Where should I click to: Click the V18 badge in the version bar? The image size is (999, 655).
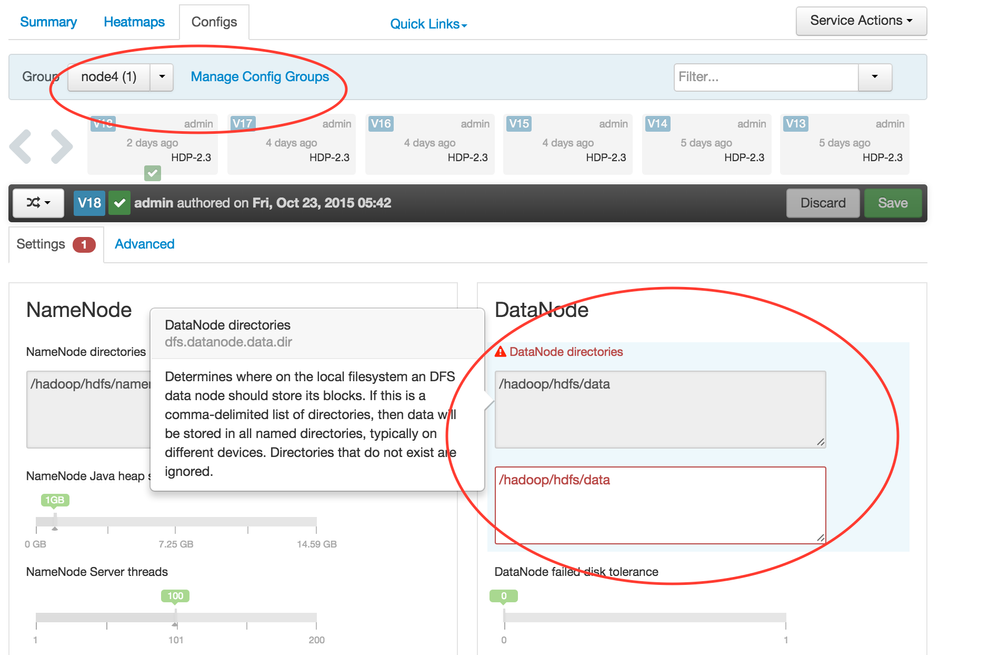(x=89, y=203)
